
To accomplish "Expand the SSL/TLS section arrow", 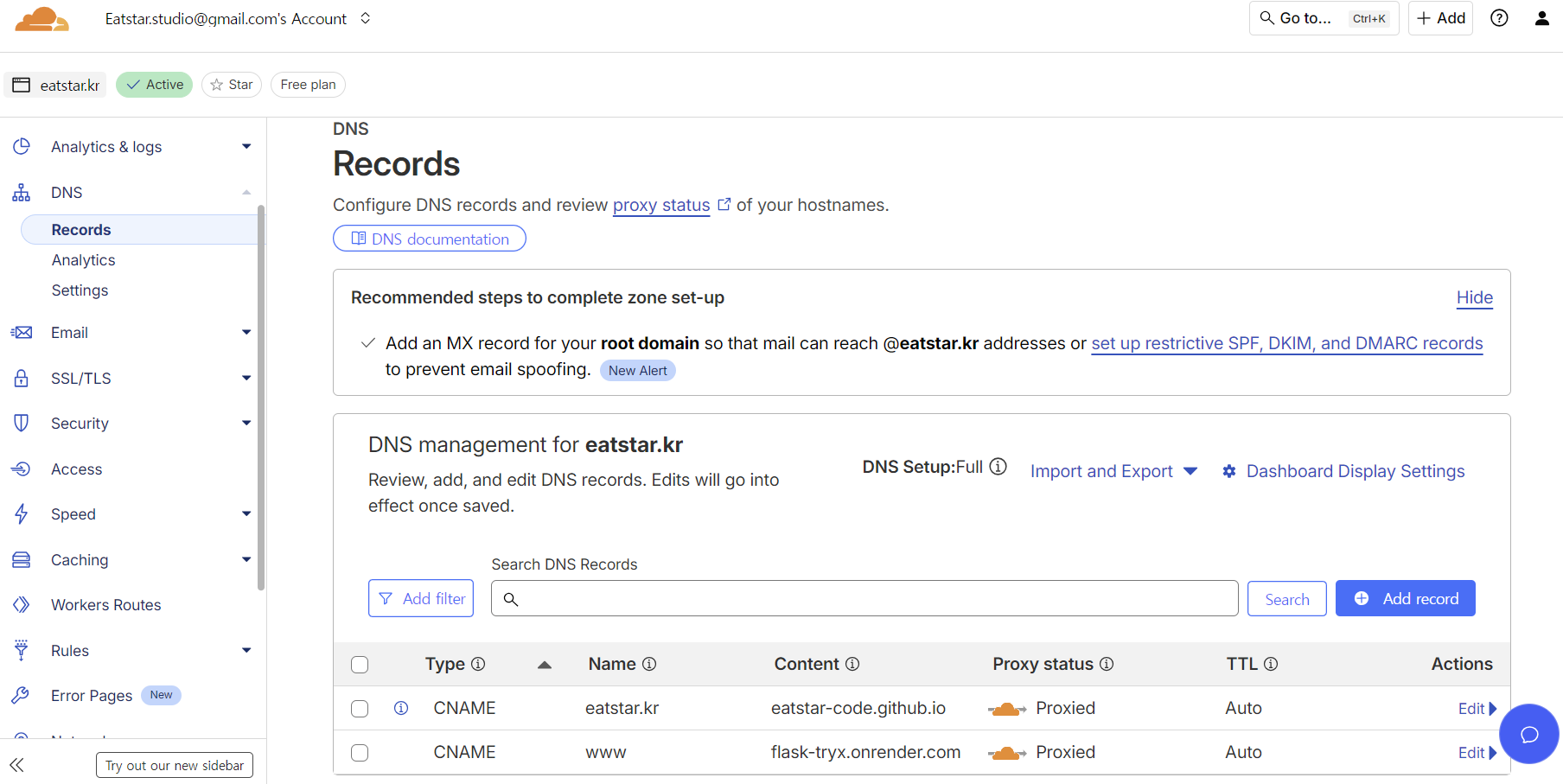I will [246, 379].
